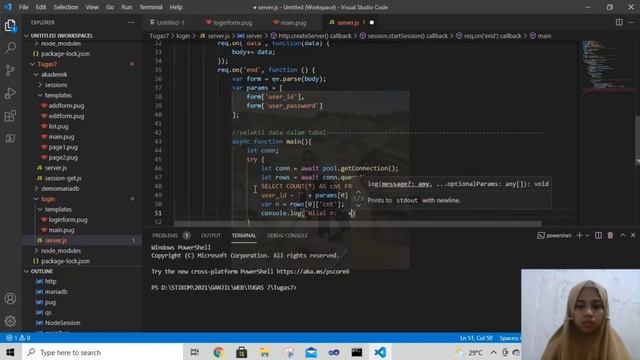Image resolution: width=640 pixels, height=360 pixels.
Task: Open the Search view in activity bar
Action: (10, 47)
